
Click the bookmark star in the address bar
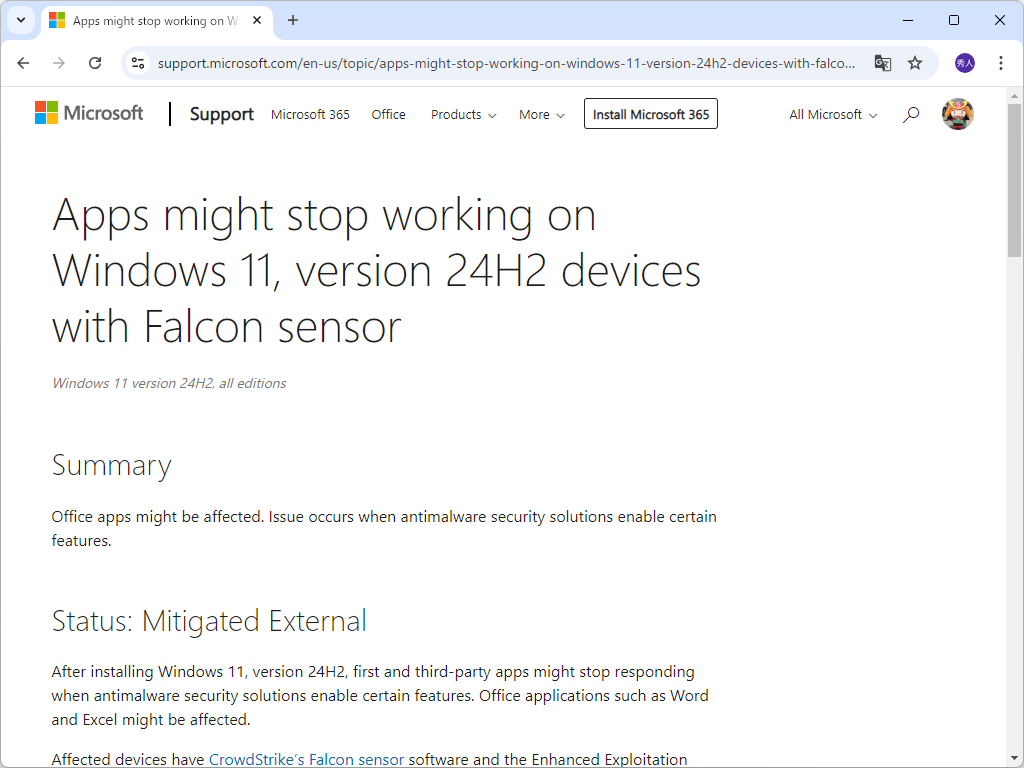[915, 62]
